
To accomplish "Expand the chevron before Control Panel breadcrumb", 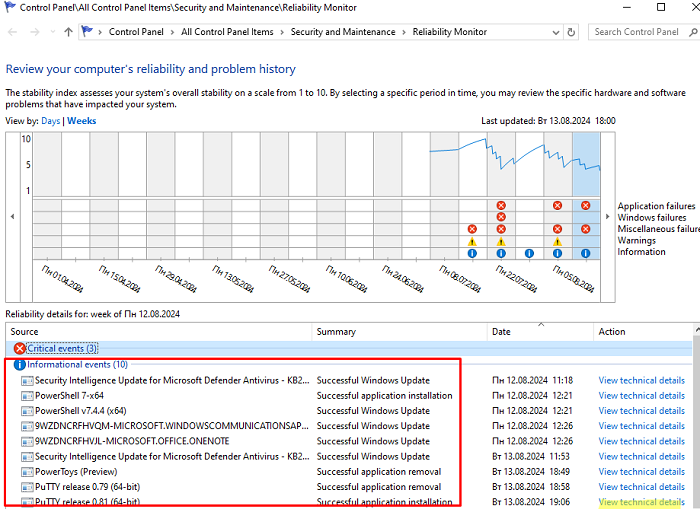I will [100, 32].
